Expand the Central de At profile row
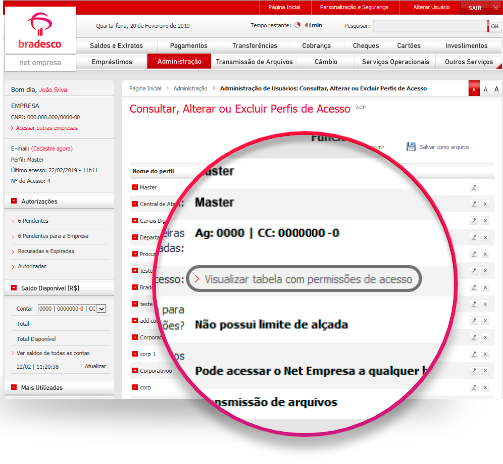Screen dimensions: 503x464 (x=135, y=204)
